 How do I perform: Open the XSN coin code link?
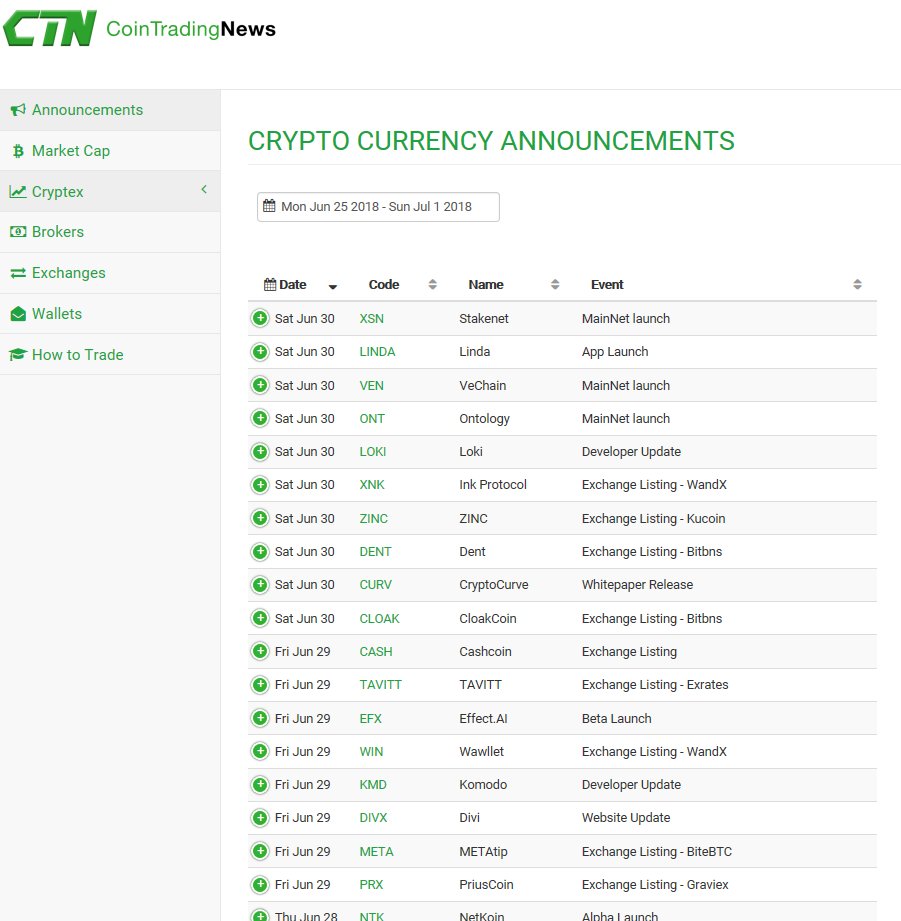coord(372,318)
